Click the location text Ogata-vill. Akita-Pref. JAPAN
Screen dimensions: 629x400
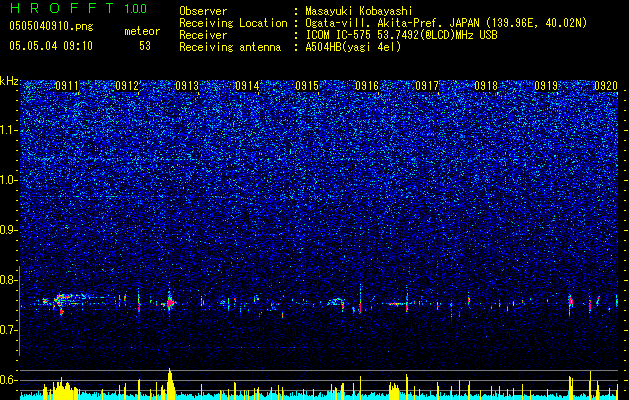pos(394,23)
